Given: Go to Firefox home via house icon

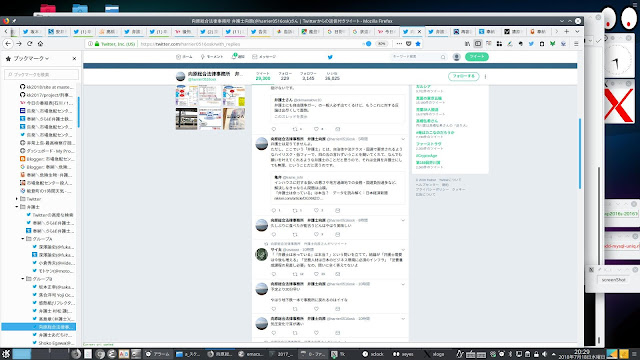Looking at the screenshot, I should pyautogui.click(x=40, y=44).
